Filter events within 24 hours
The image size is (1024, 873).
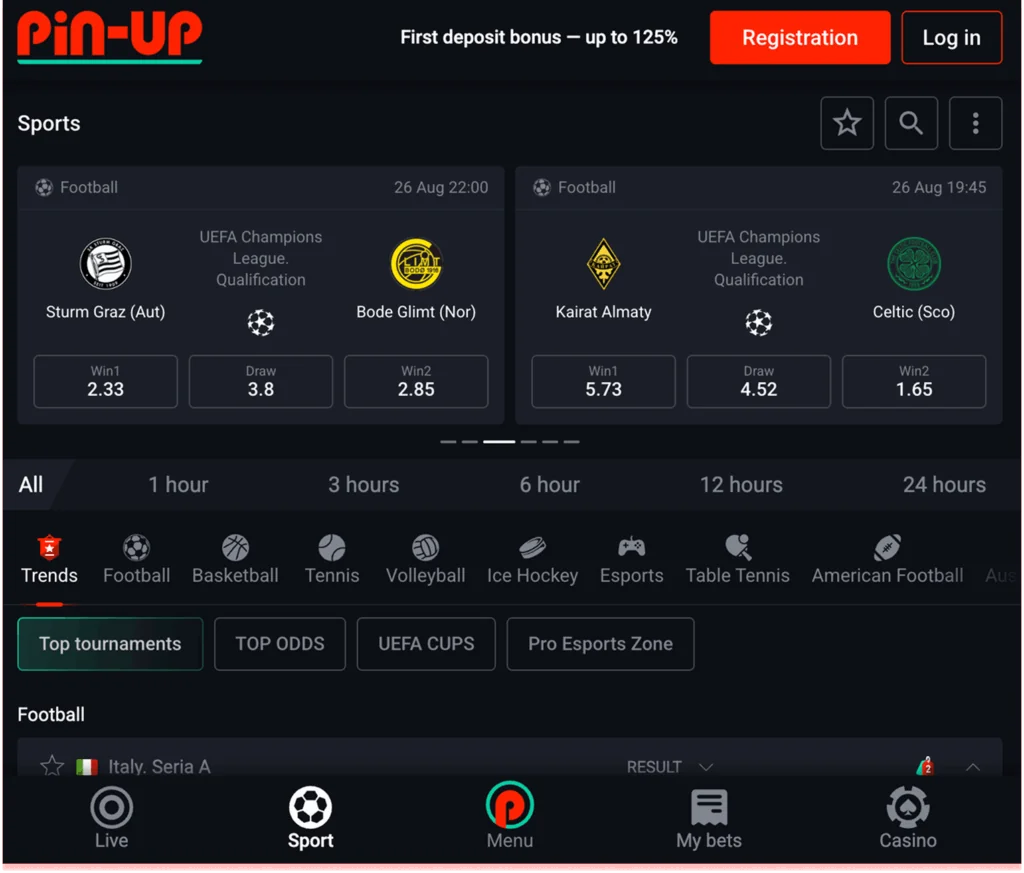point(944,484)
